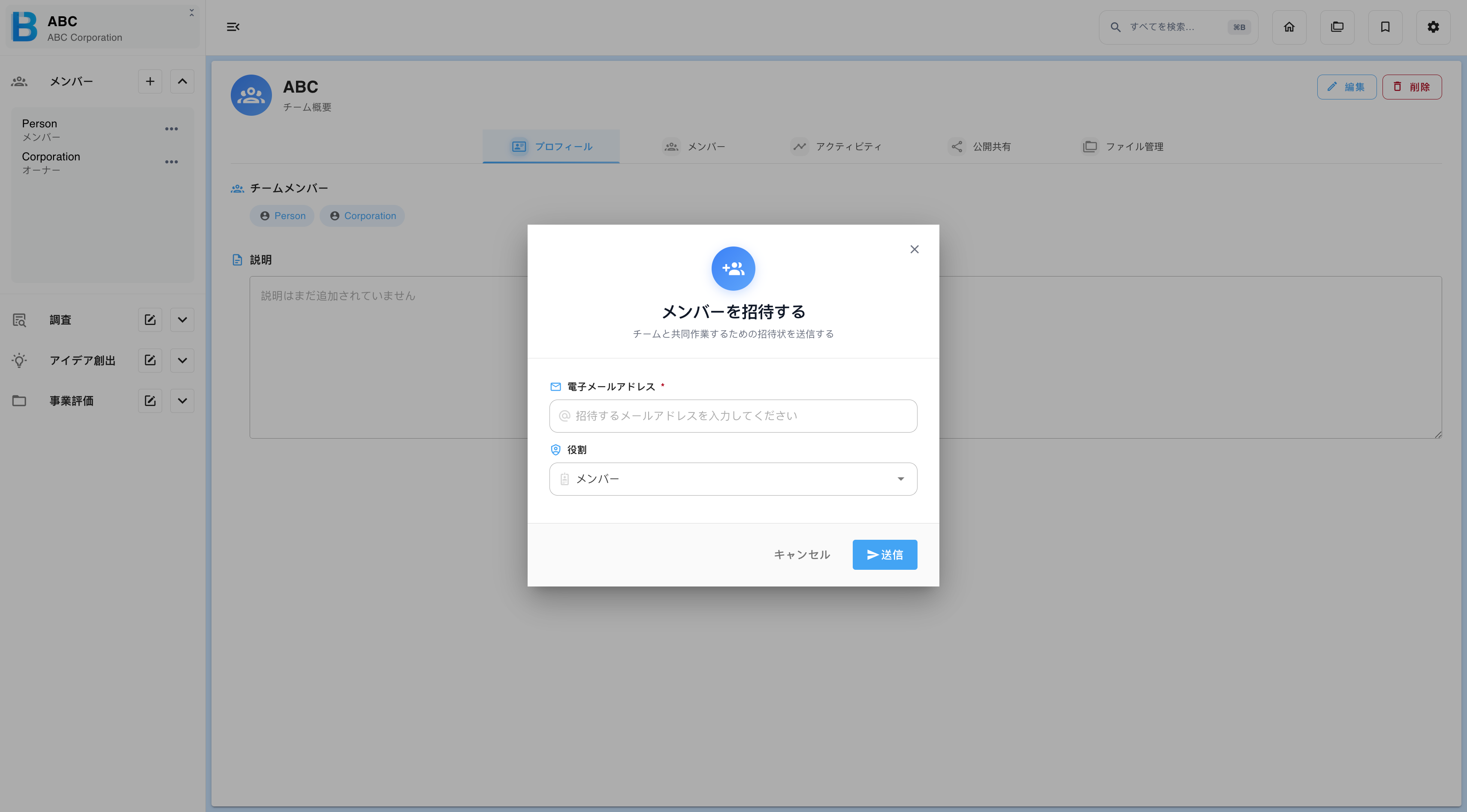This screenshot has width=1467, height=812.
Task: Open the role dropdown showing メンバー
Action: 733,479
